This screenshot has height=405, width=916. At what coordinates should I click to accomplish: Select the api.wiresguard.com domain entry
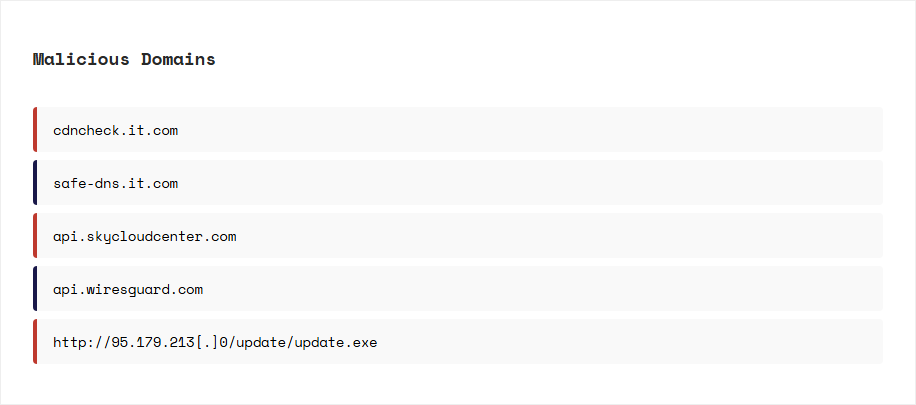pyautogui.click(x=128, y=289)
